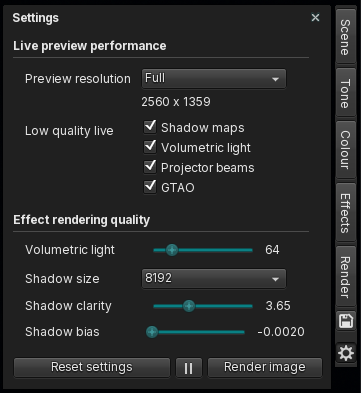Click the 2560 x 1359 resolution text
Image resolution: width=361 pixels, height=393 pixels.
pyautogui.click(x=176, y=102)
